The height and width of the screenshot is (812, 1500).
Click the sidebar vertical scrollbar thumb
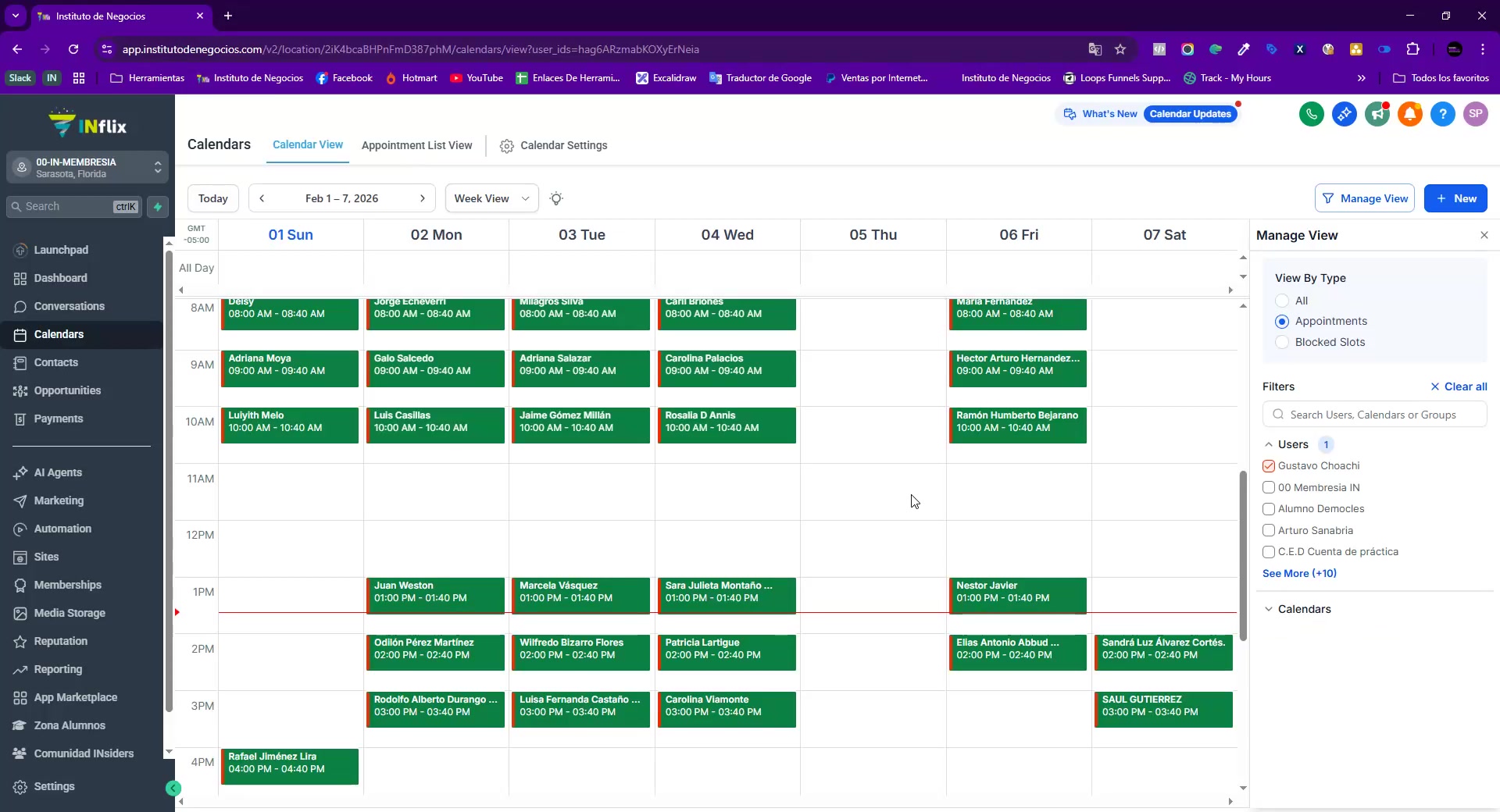pos(169,482)
